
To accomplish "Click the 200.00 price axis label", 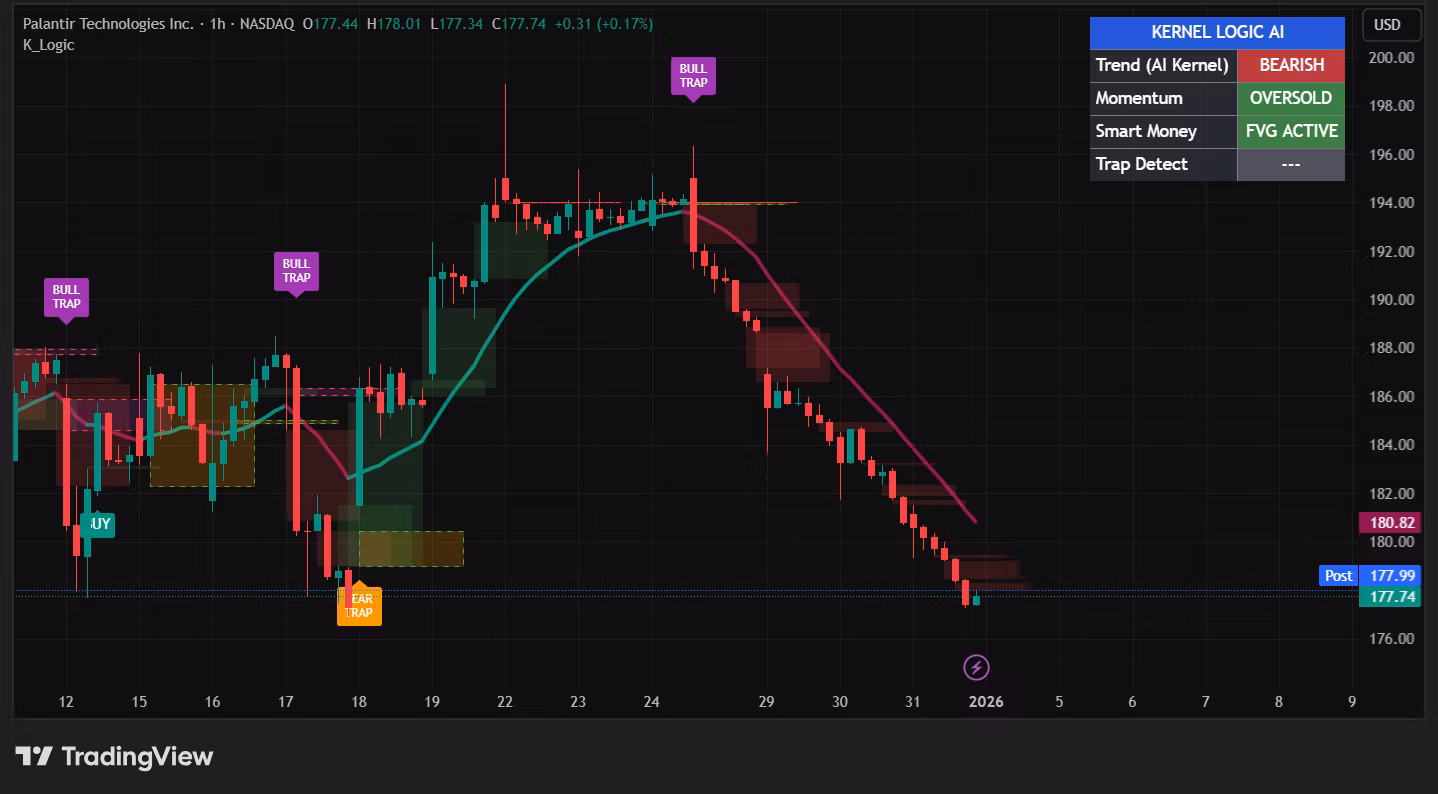I will point(1394,57).
